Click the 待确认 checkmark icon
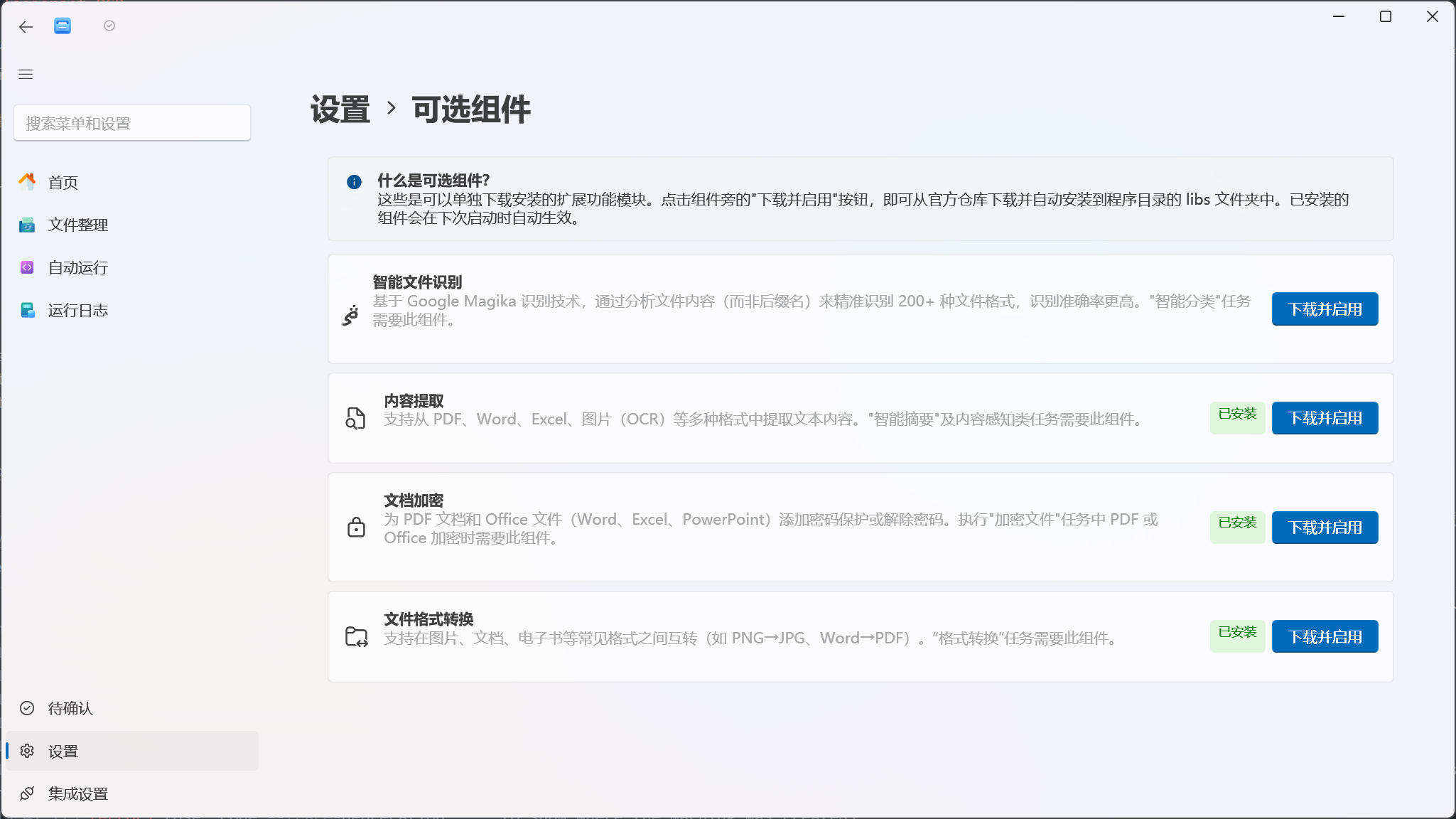 pyautogui.click(x=27, y=708)
